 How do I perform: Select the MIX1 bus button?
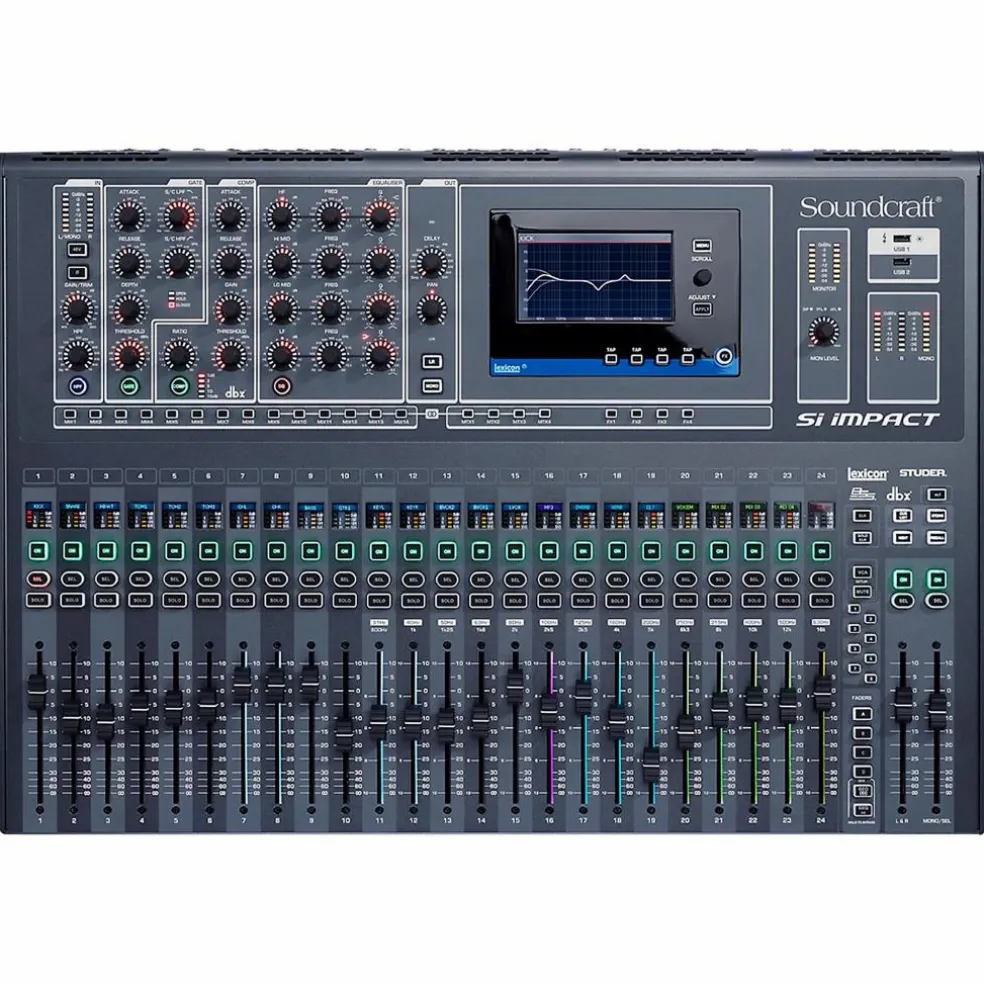tap(70, 414)
